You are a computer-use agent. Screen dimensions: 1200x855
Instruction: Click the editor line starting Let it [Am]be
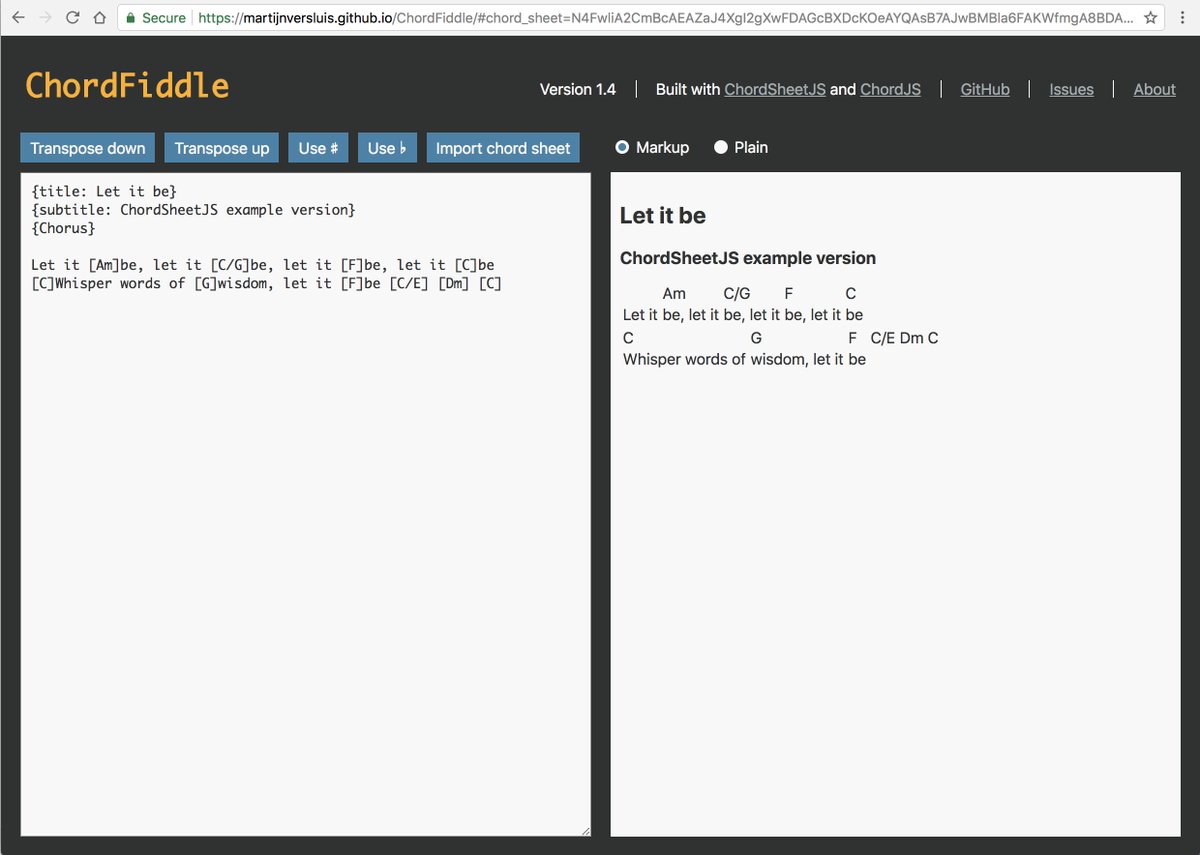pos(263,265)
